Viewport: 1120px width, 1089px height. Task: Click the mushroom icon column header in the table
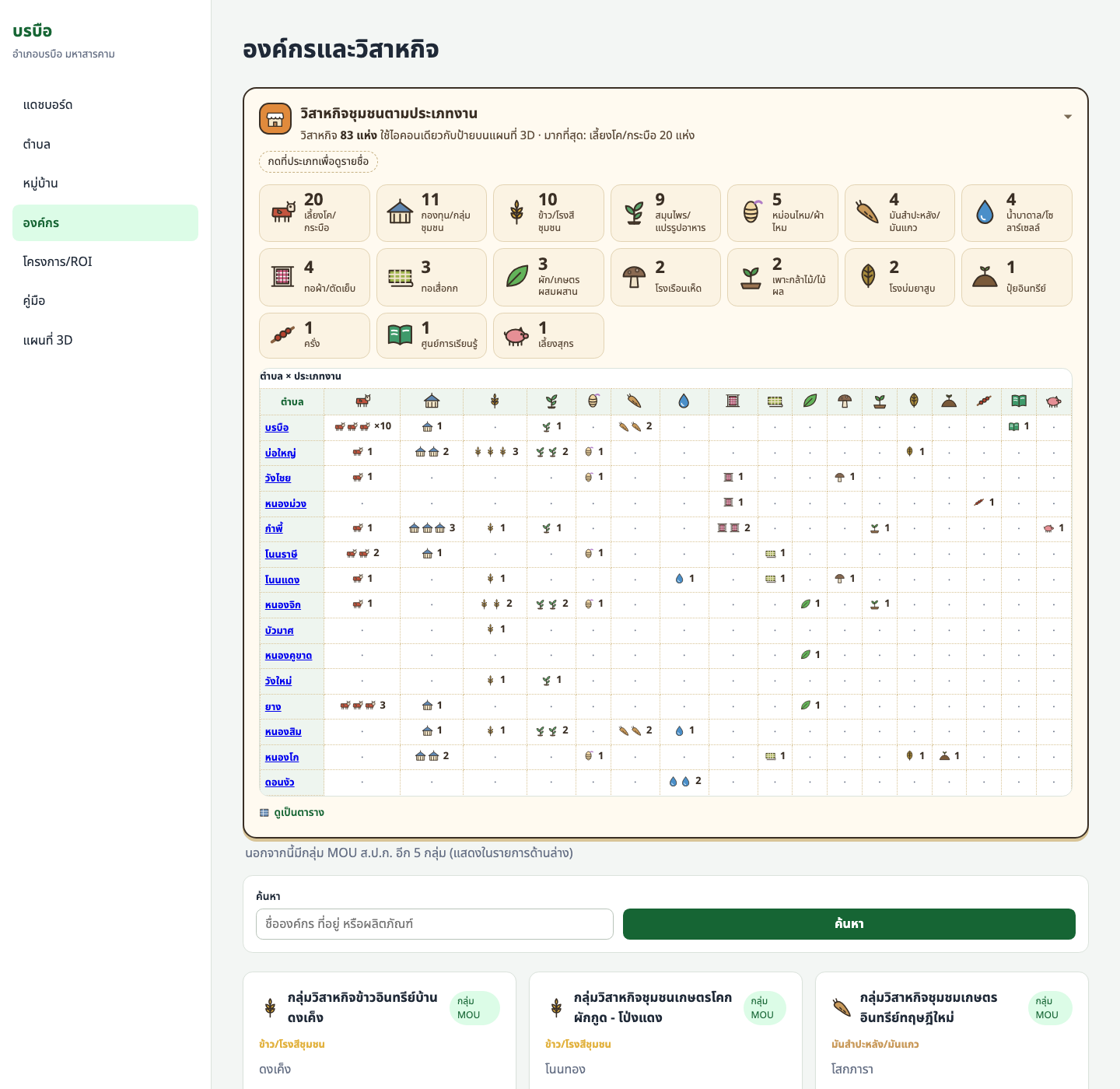click(845, 401)
